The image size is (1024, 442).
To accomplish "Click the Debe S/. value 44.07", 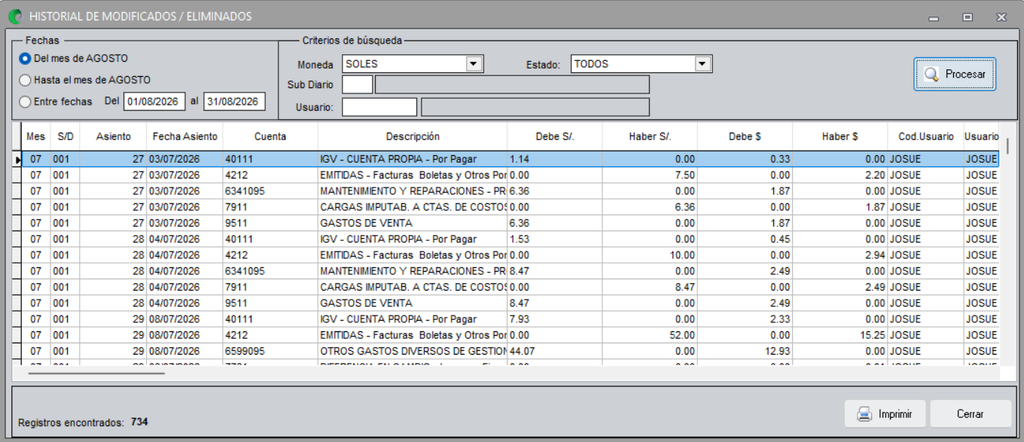I will (554, 351).
